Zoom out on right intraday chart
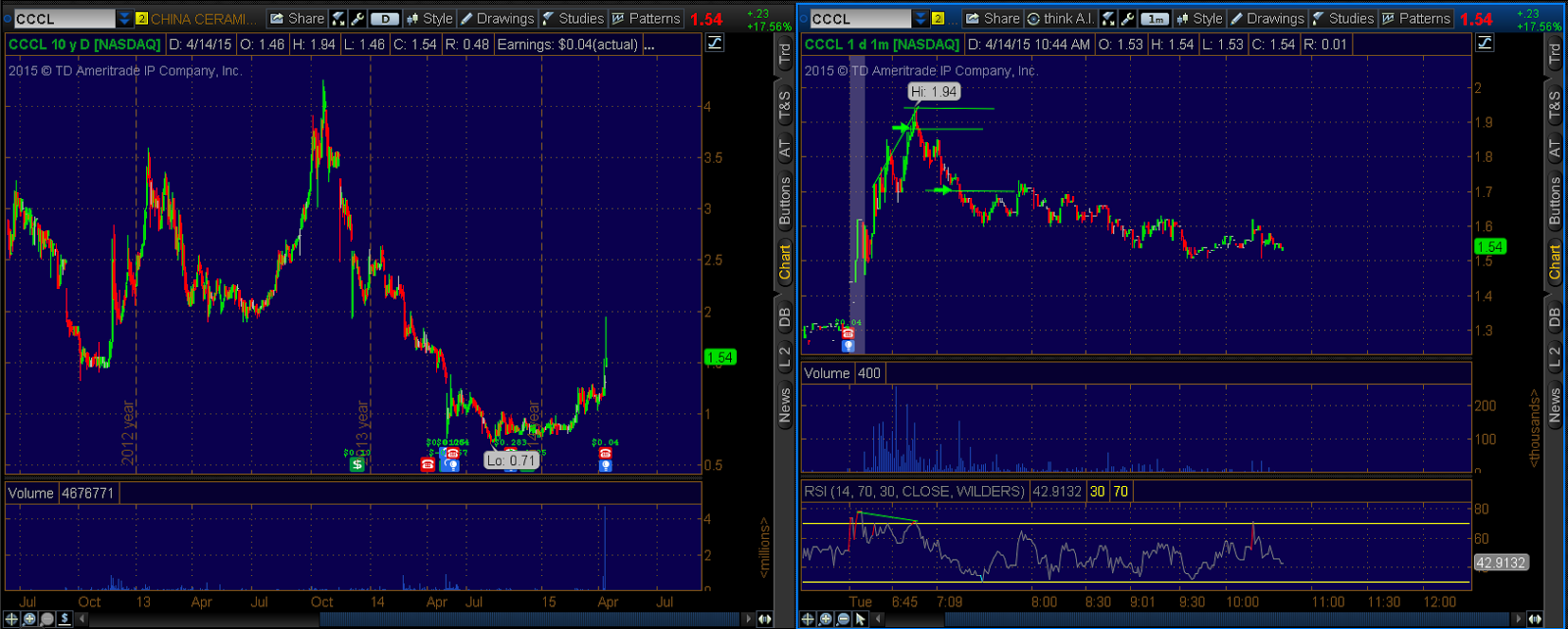 click(x=843, y=618)
